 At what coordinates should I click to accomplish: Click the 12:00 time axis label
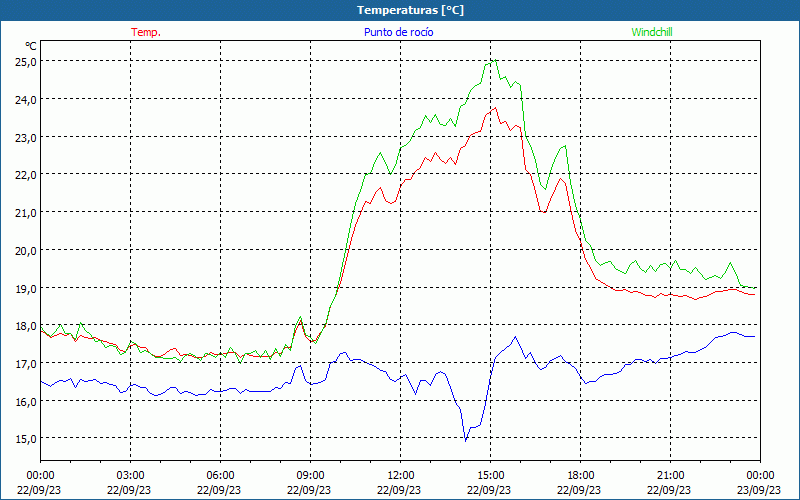401,475
